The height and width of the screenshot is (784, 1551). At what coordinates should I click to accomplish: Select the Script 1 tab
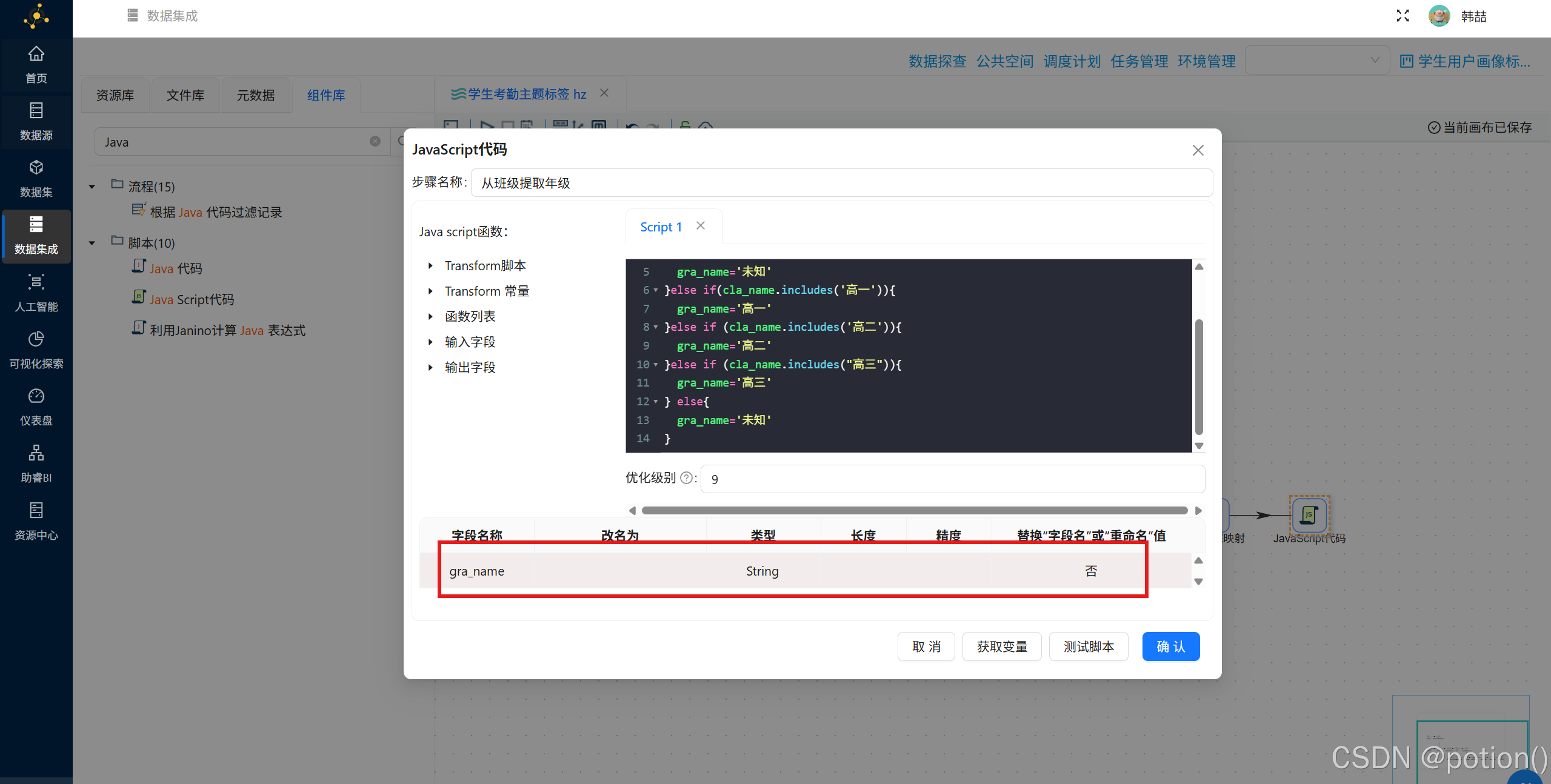click(661, 227)
